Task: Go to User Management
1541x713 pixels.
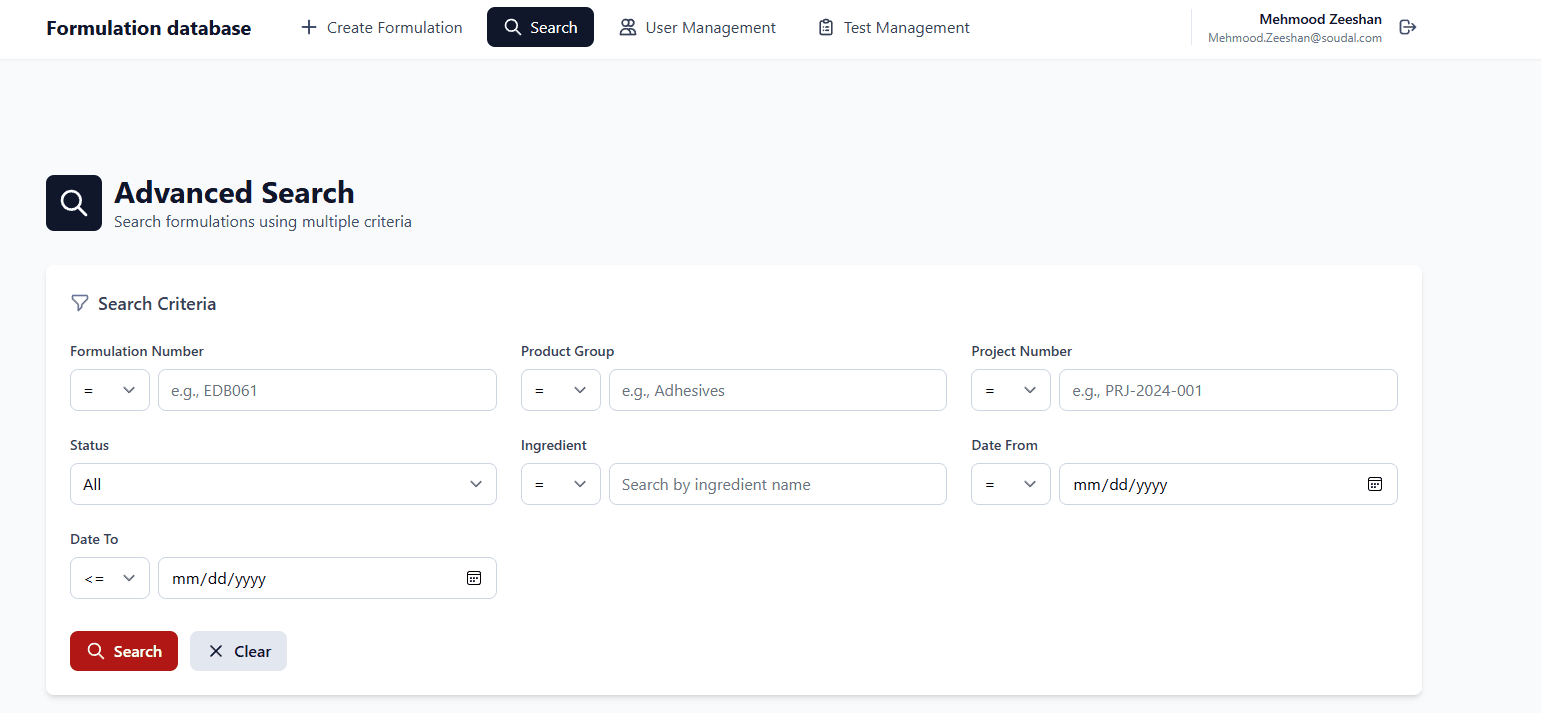Action: [697, 27]
